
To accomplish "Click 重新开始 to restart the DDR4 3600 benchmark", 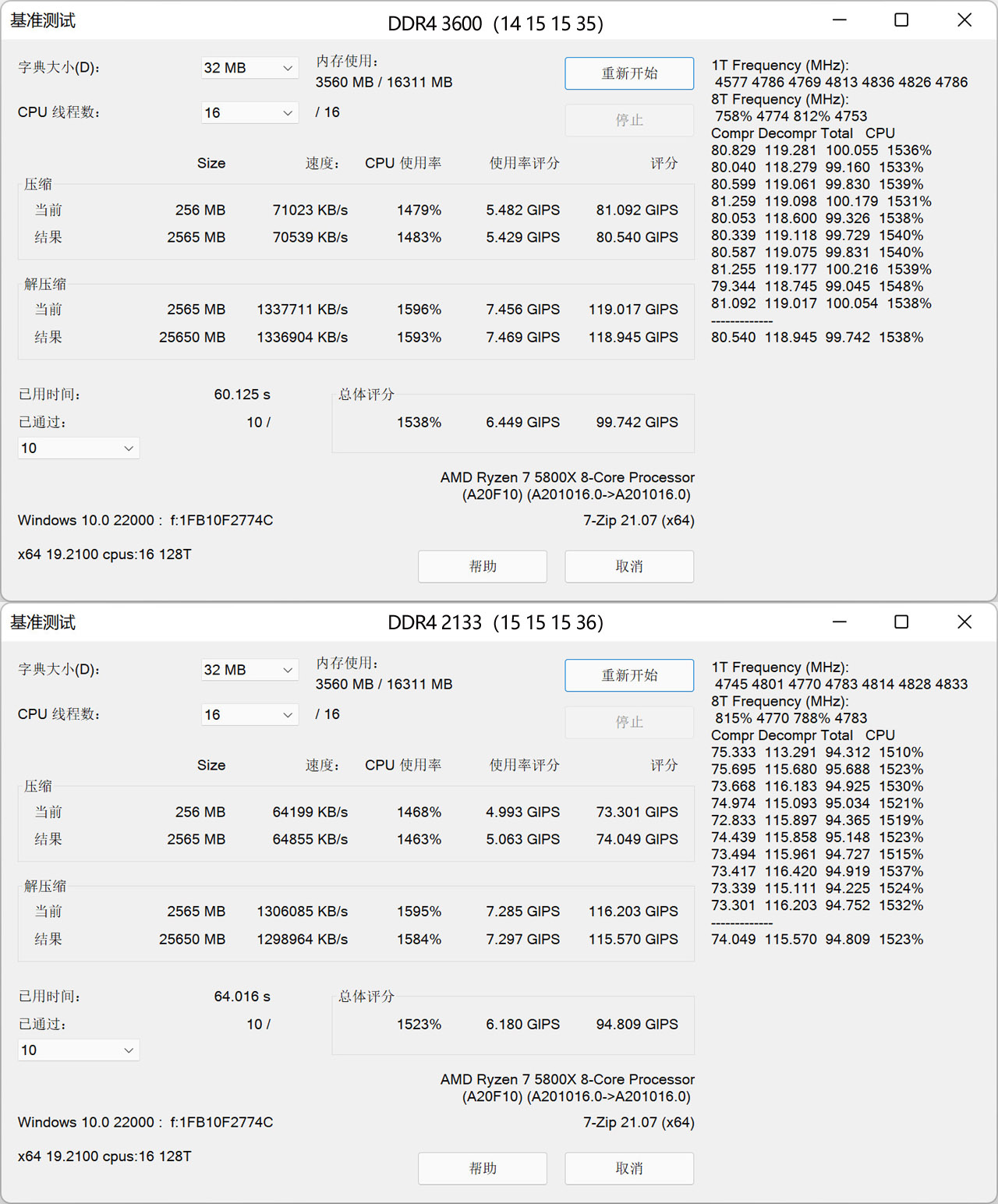I will tap(628, 73).
